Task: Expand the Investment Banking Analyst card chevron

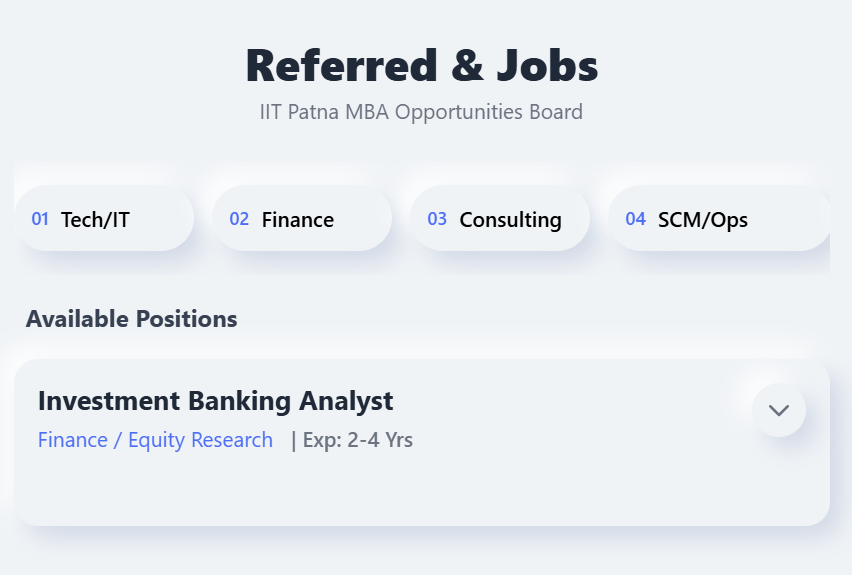Action: tap(779, 410)
